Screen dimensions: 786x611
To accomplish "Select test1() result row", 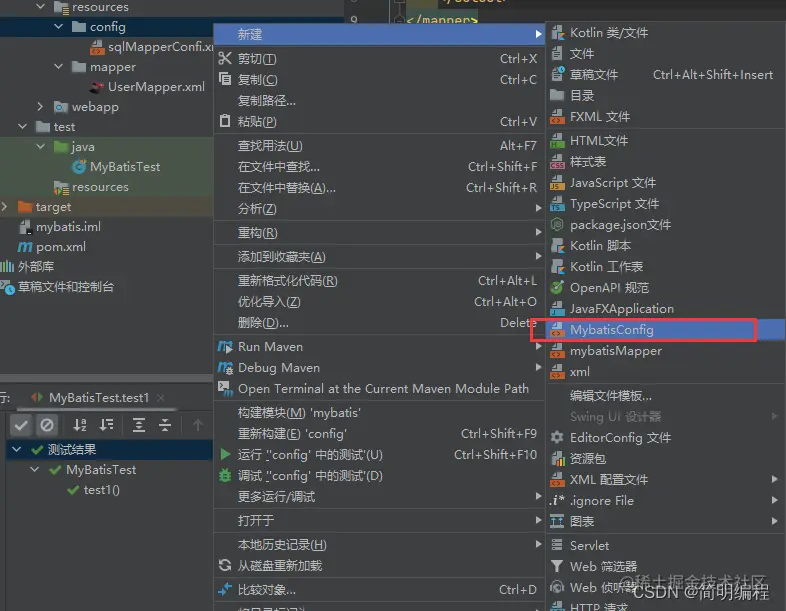I will click(101, 490).
